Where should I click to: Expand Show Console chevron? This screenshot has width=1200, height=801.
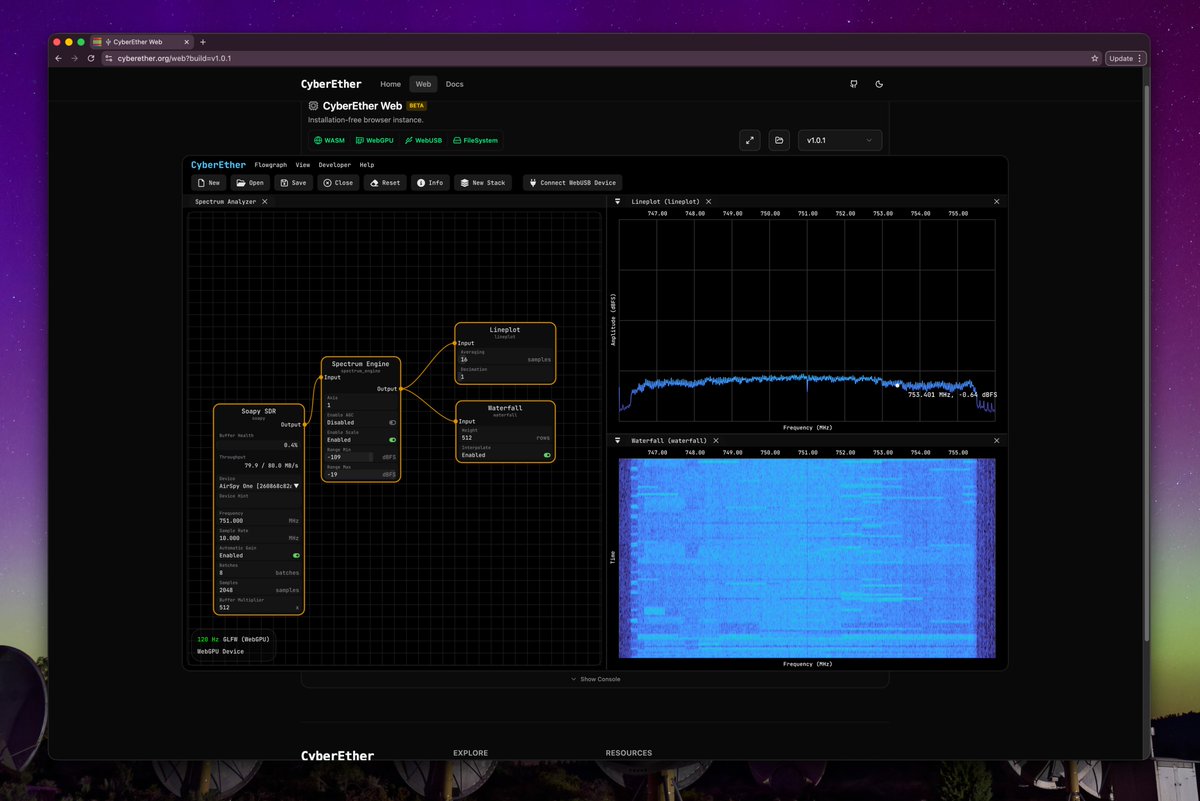tap(573, 679)
